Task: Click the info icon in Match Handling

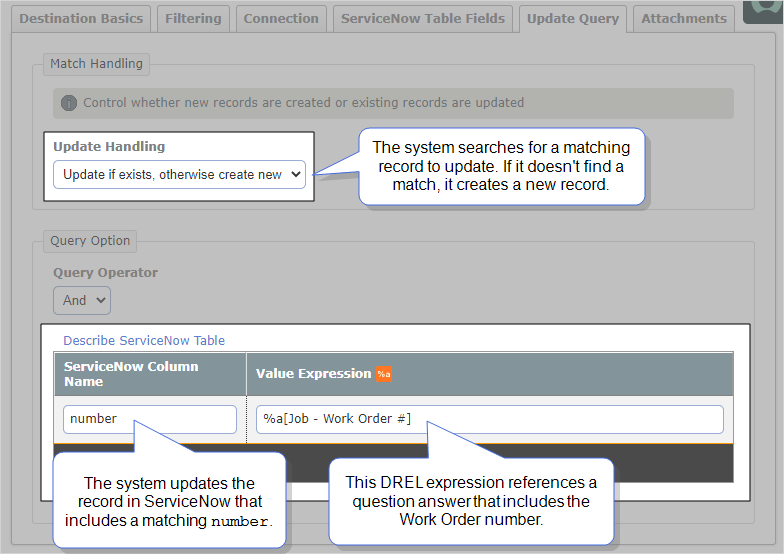Action: pyautogui.click(x=69, y=103)
